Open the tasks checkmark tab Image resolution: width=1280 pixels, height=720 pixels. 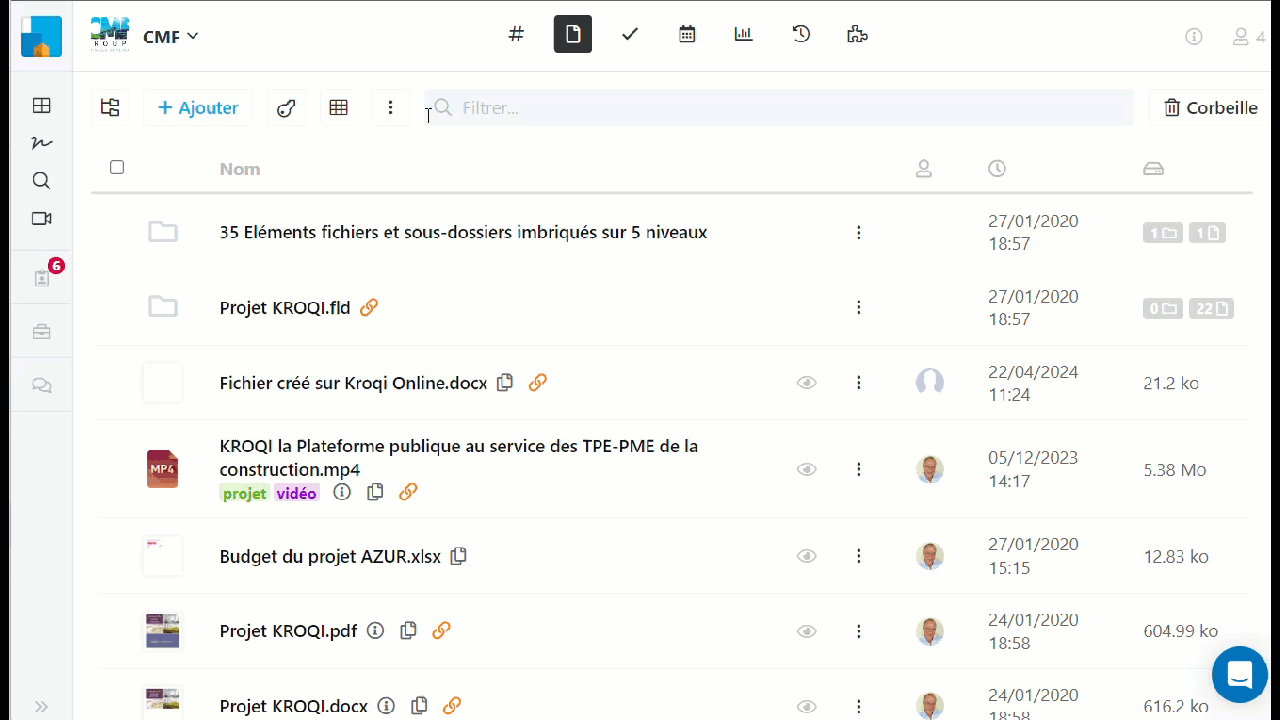pos(630,34)
